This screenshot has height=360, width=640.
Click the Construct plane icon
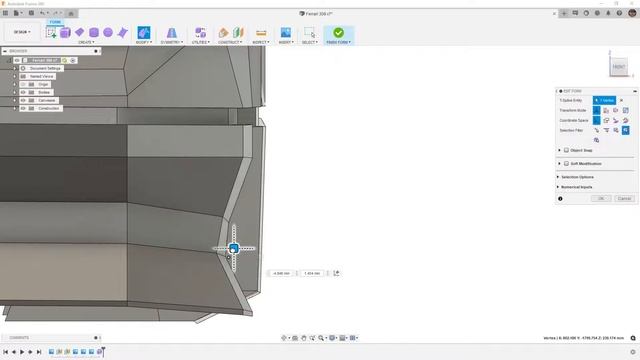point(223,33)
